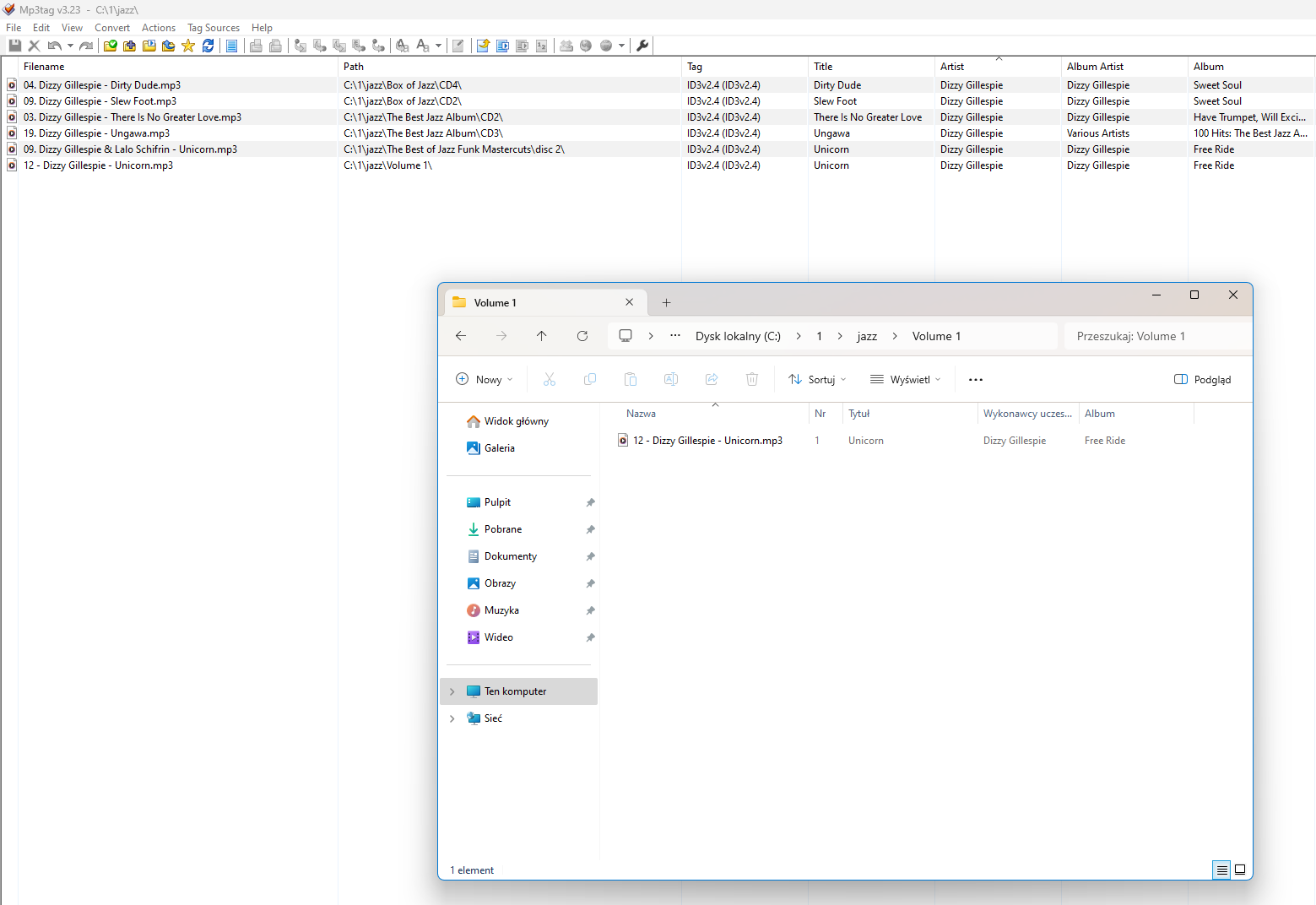Expand the chevron after 'jazz' breadcrumb

(895, 336)
